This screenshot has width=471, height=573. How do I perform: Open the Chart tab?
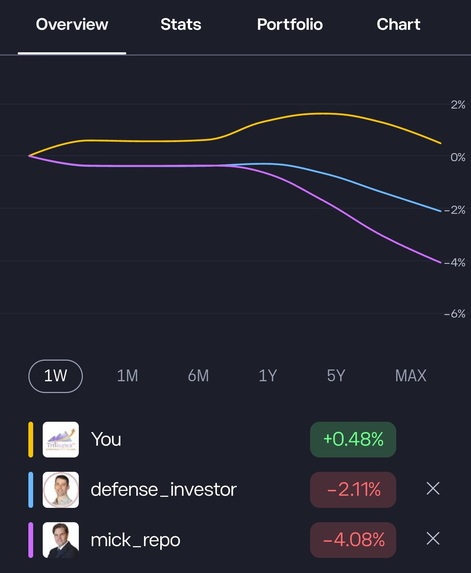point(398,25)
